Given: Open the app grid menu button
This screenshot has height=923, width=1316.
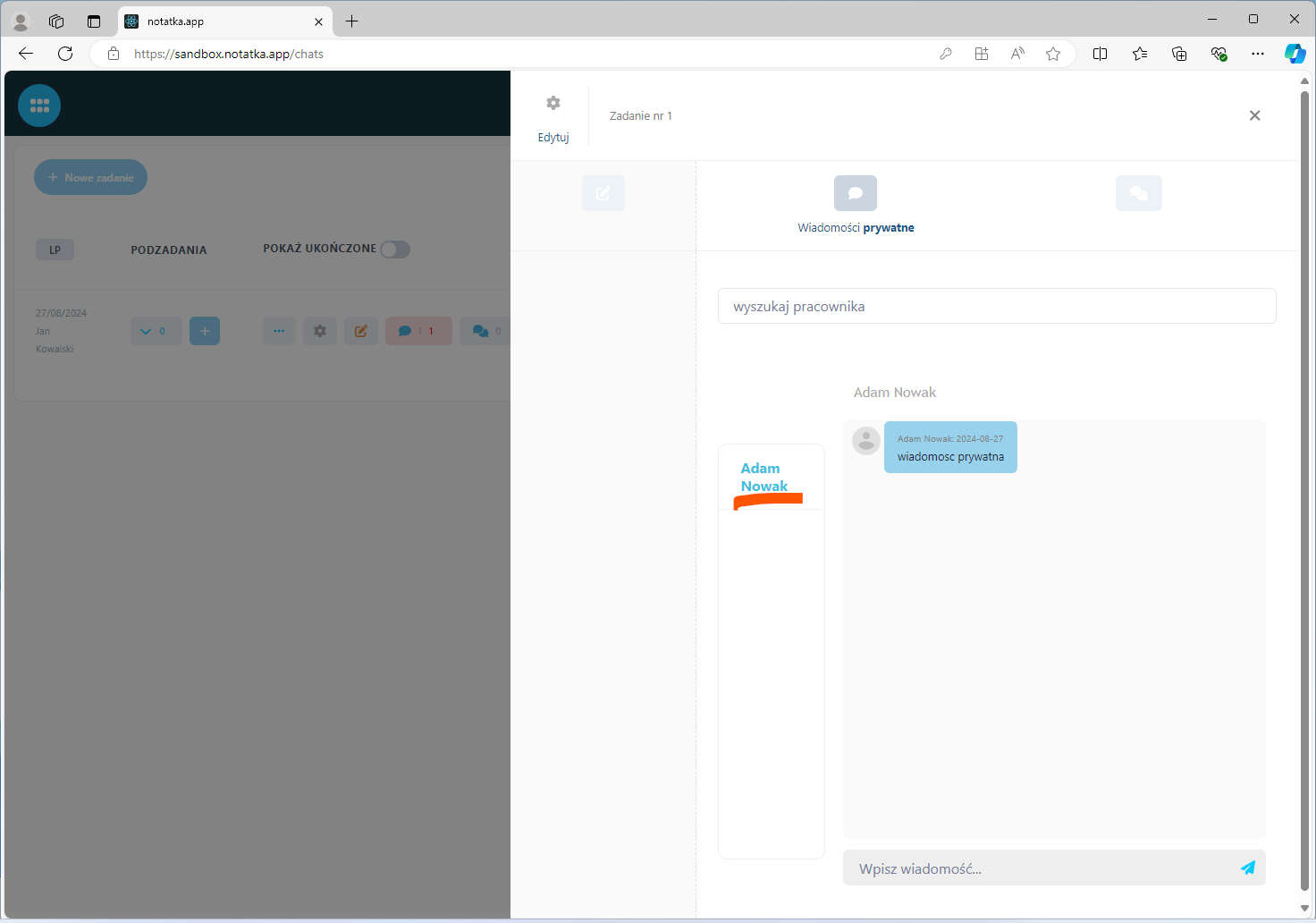Looking at the screenshot, I should (39, 106).
